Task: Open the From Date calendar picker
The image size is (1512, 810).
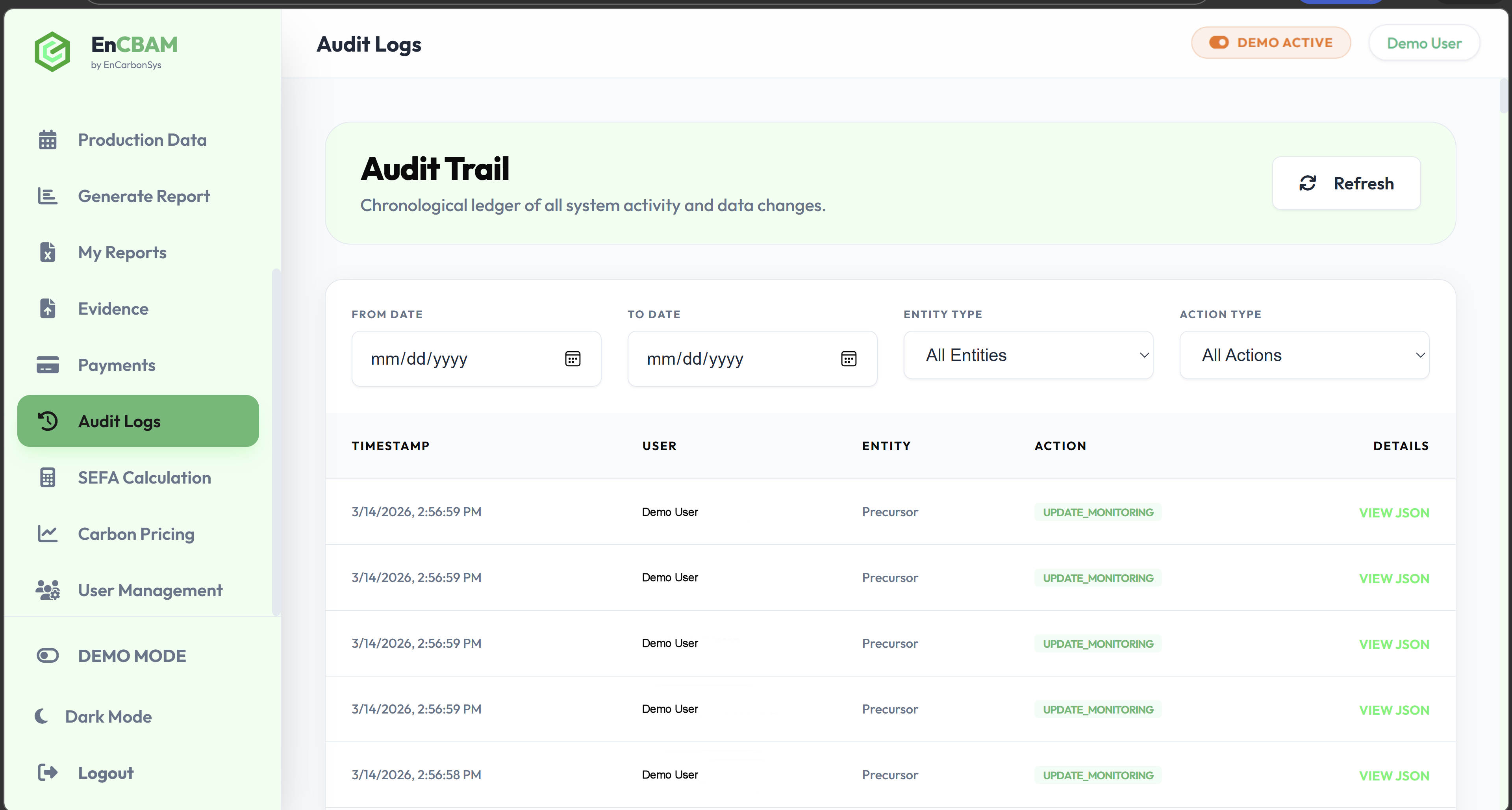Action: point(573,359)
